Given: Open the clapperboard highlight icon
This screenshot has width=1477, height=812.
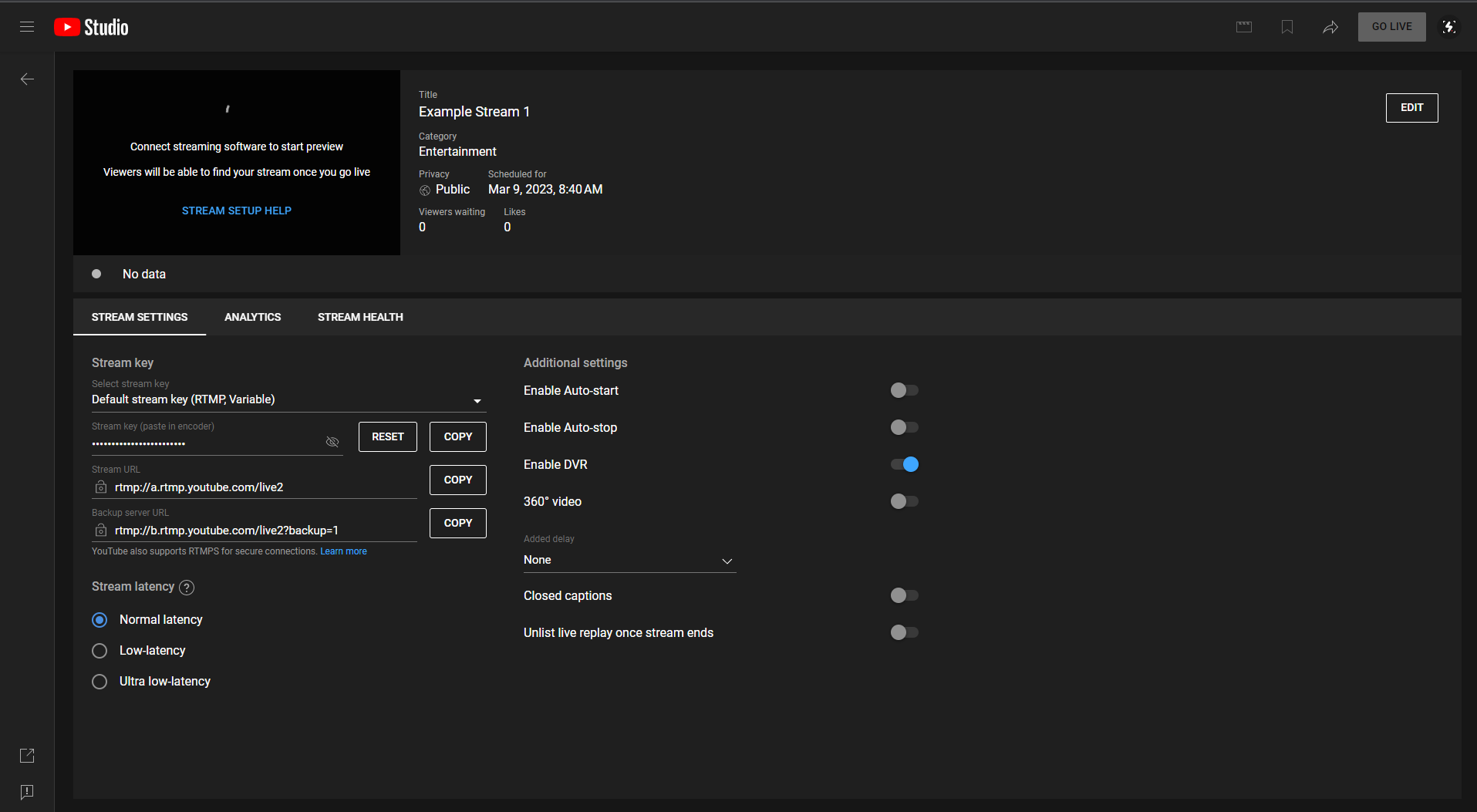Looking at the screenshot, I should click(1244, 27).
